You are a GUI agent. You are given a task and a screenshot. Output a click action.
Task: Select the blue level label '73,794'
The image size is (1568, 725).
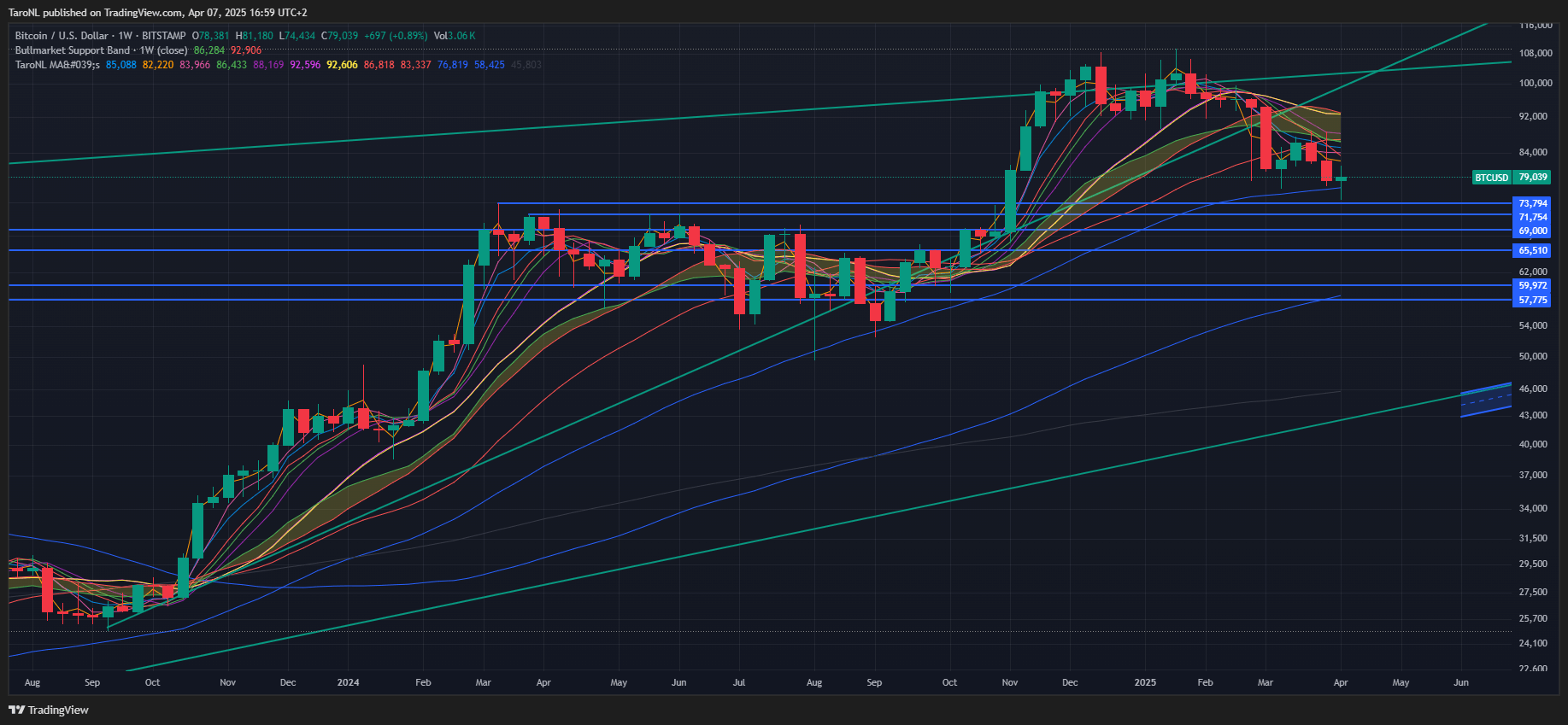[x=1532, y=203]
